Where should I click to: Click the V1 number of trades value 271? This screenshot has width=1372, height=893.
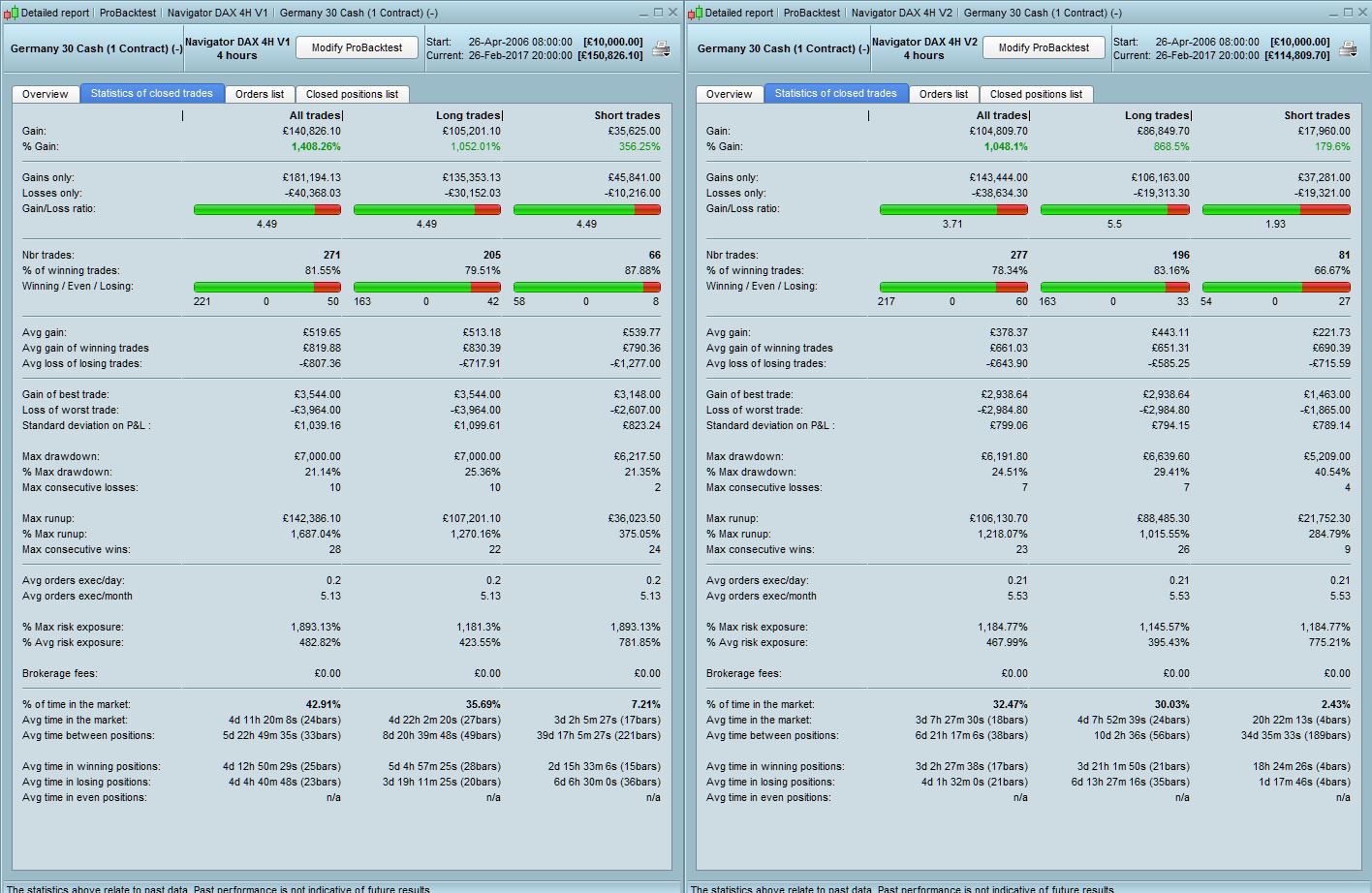click(332, 255)
